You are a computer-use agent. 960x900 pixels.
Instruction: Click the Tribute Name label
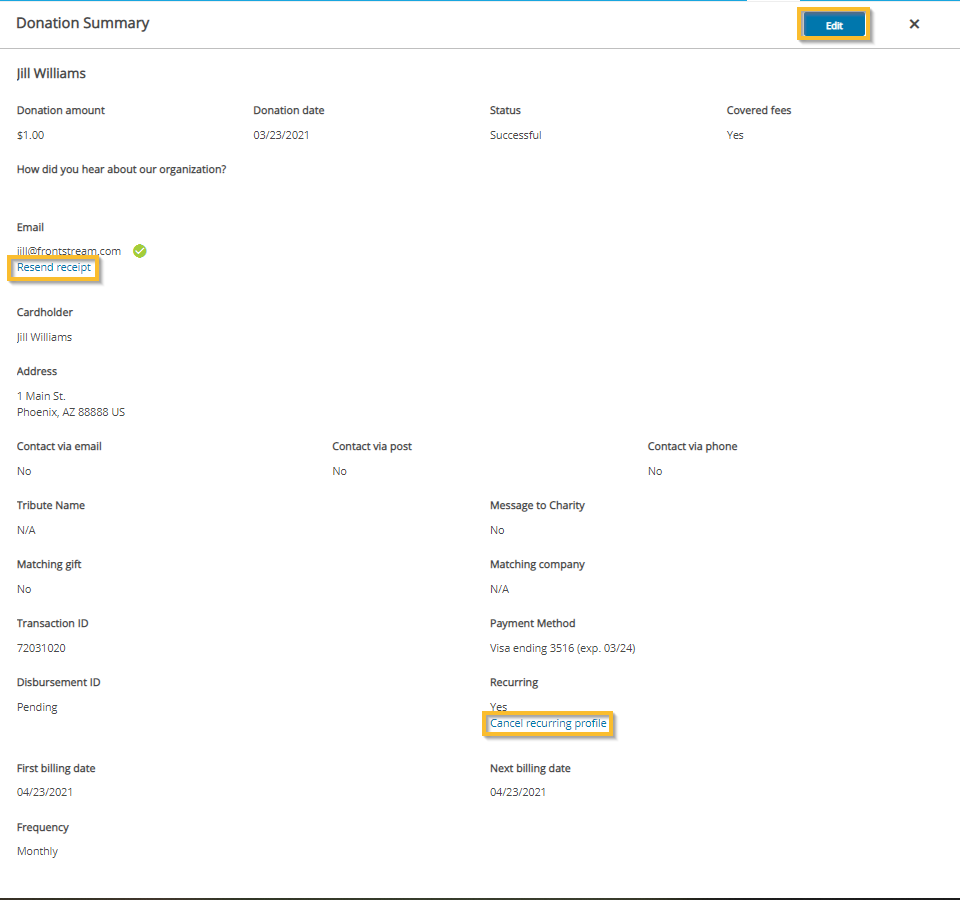pos(50,505)
